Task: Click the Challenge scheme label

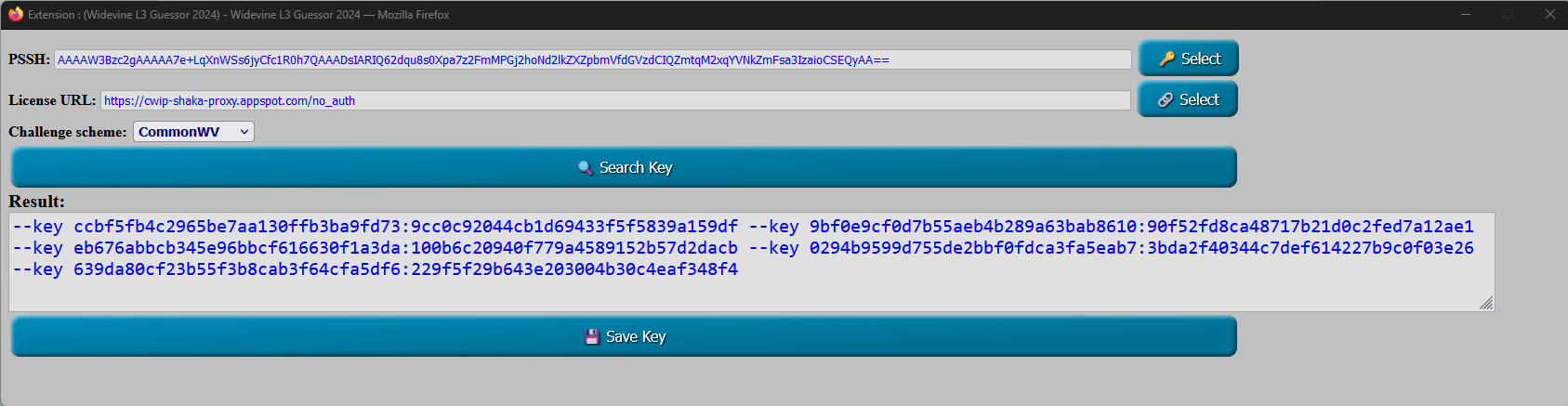Action: click(x=67, y=132)
